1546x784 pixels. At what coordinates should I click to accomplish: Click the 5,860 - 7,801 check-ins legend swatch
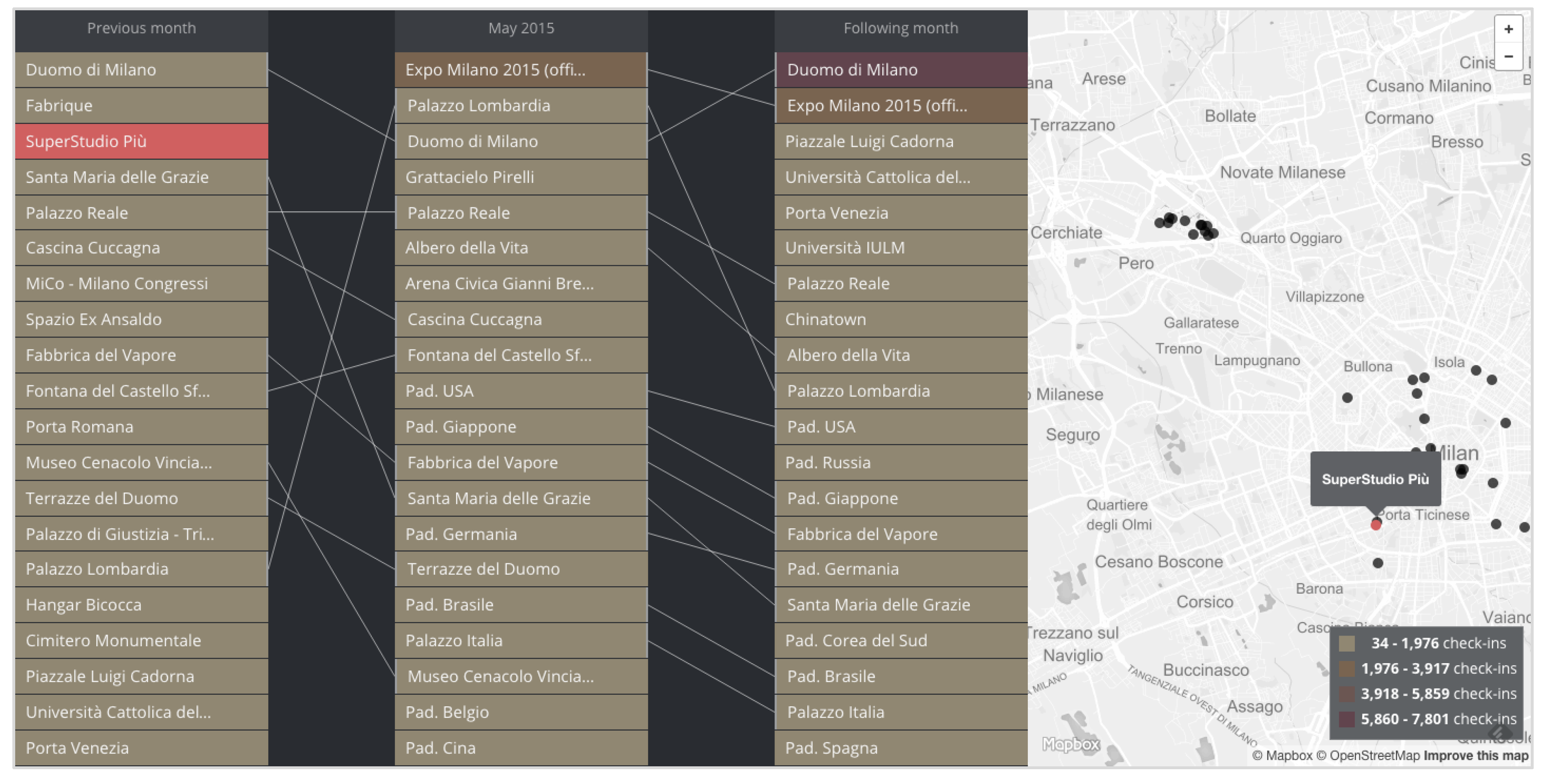pyautogui.click(x=1347, y=719)
